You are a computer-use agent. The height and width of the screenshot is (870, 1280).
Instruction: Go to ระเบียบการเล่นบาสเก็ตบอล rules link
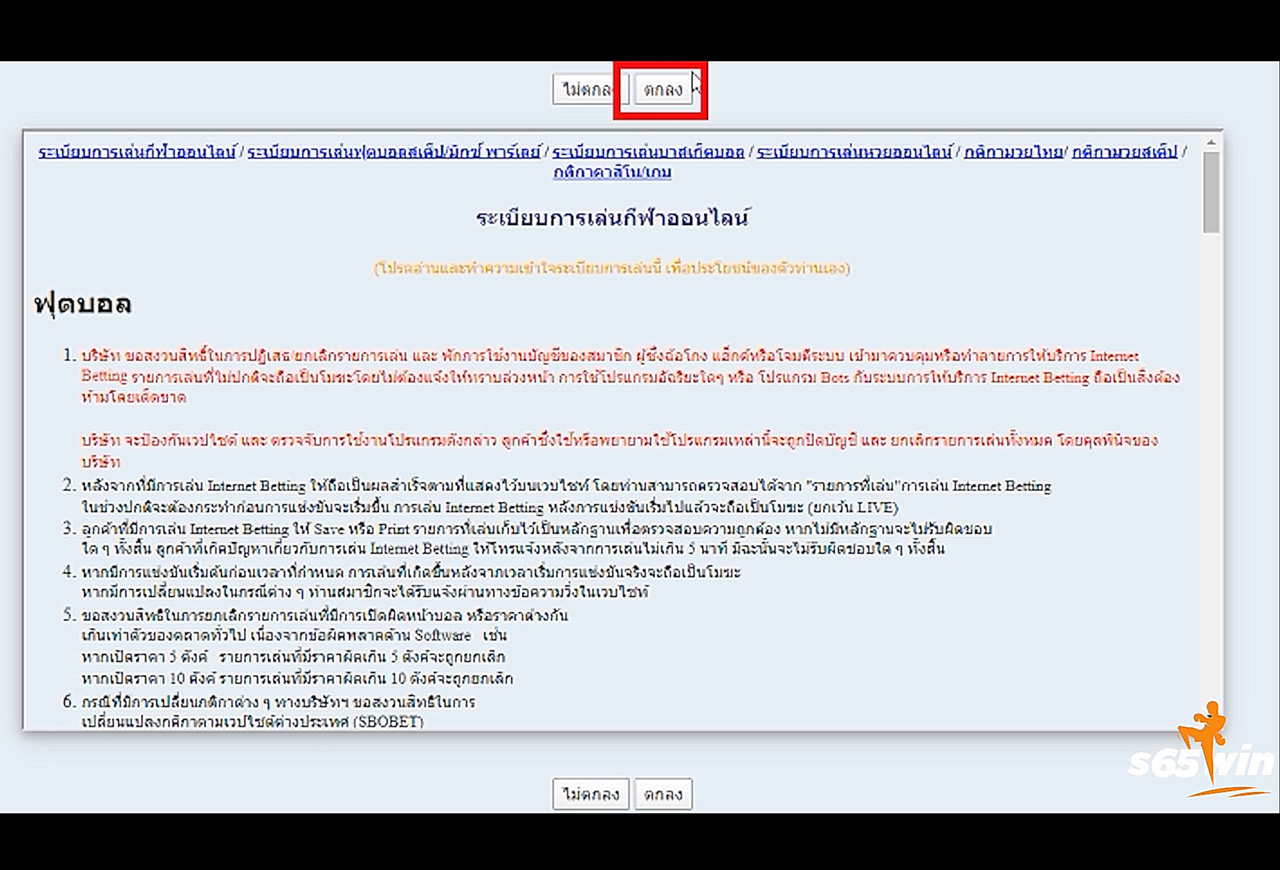coord(648,152)
